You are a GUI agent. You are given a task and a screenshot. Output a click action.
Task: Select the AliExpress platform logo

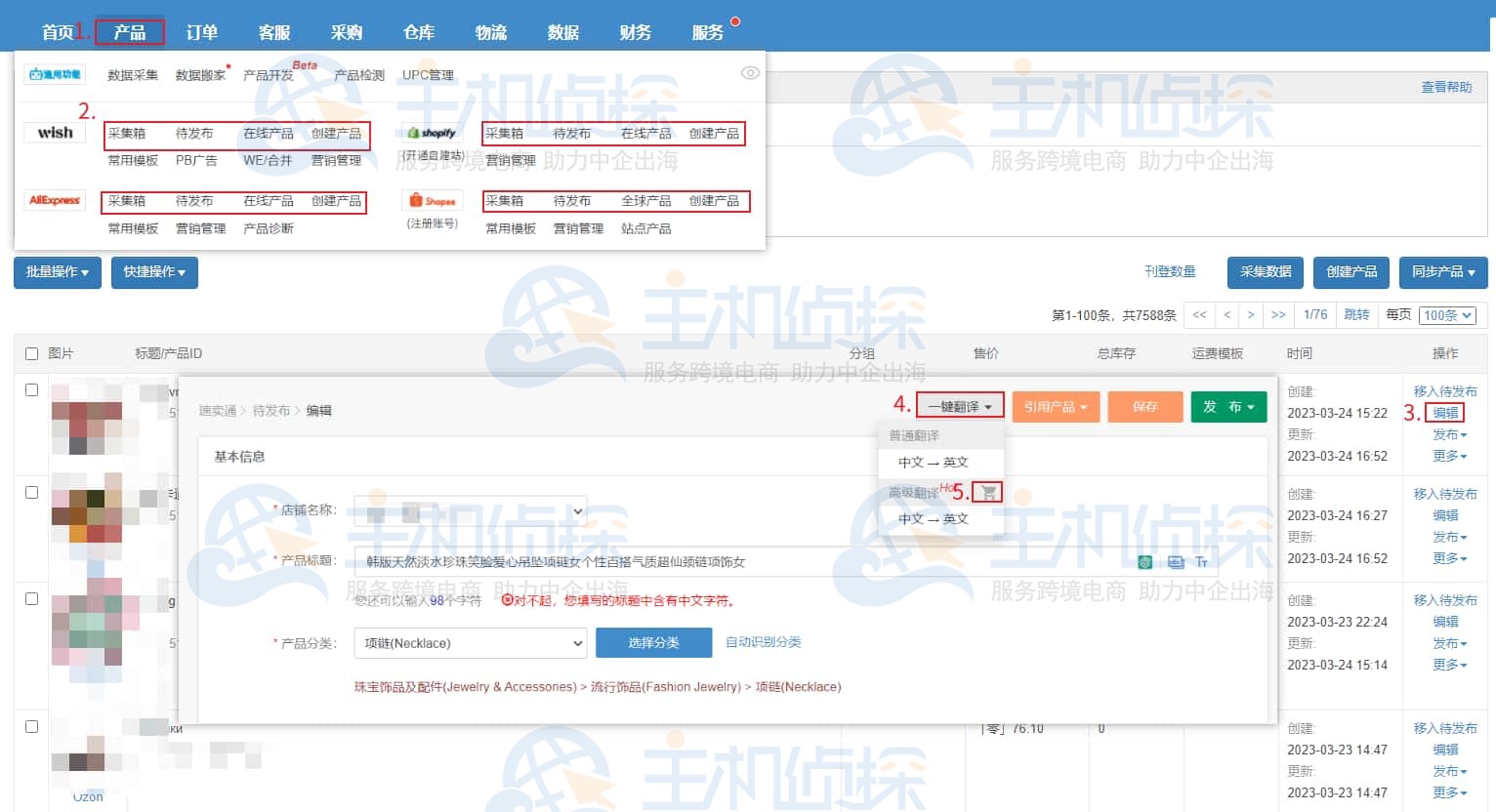55,200
